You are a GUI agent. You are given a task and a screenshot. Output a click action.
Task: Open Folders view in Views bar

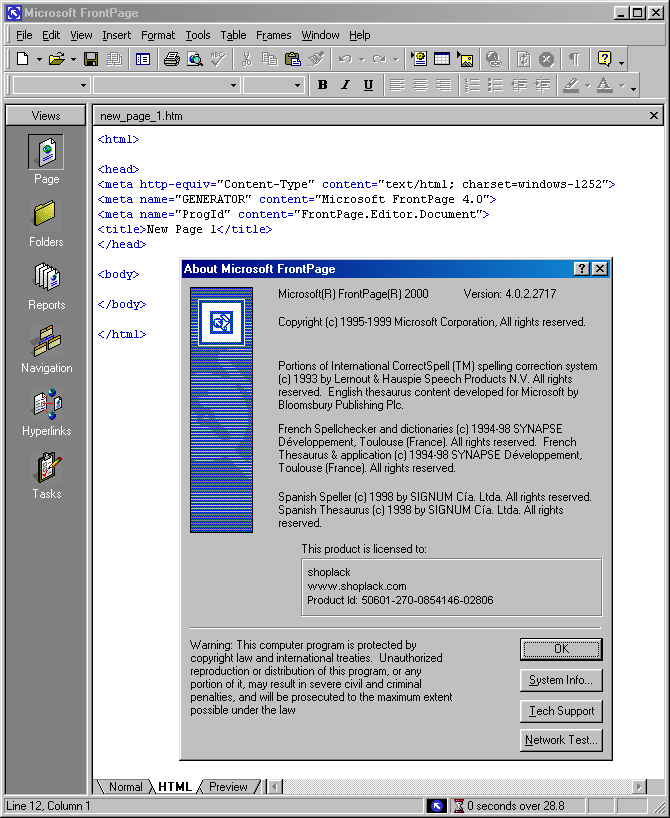46,223
